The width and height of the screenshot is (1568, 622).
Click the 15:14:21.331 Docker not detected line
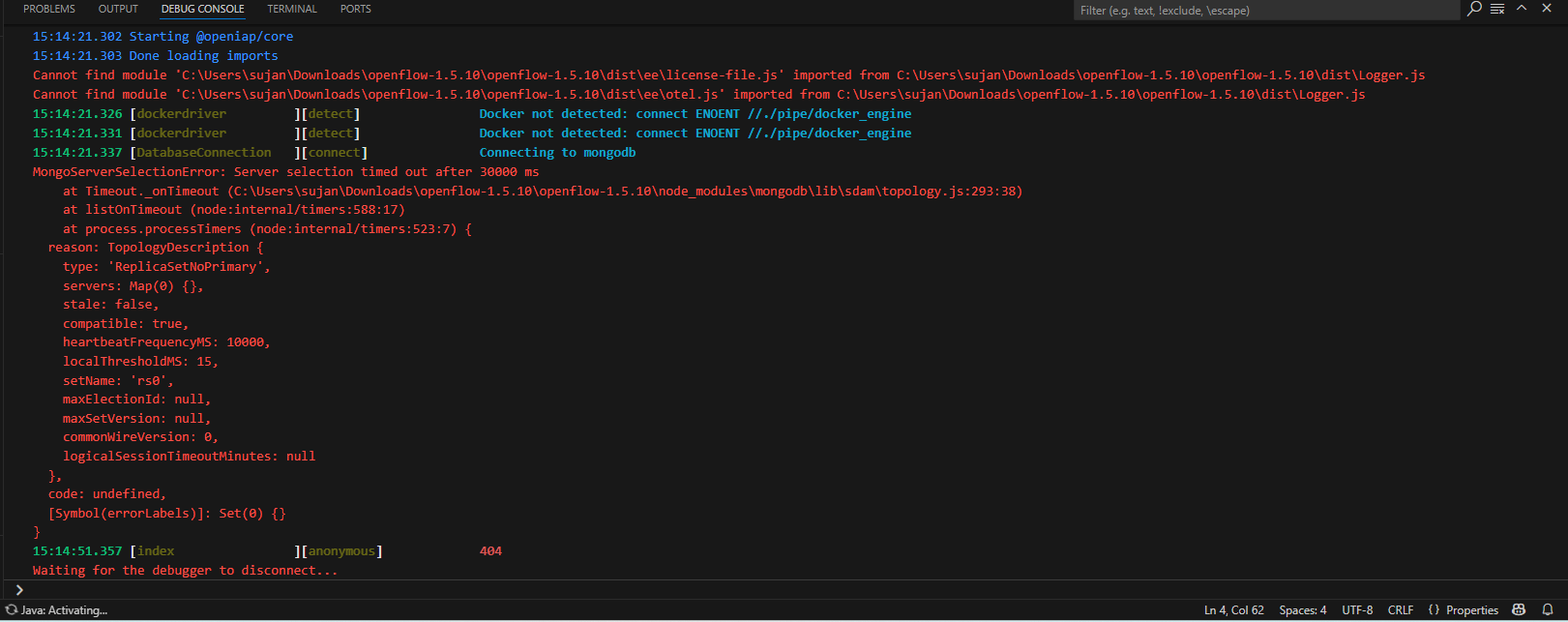pyautogui.click(x=472, y=133)
